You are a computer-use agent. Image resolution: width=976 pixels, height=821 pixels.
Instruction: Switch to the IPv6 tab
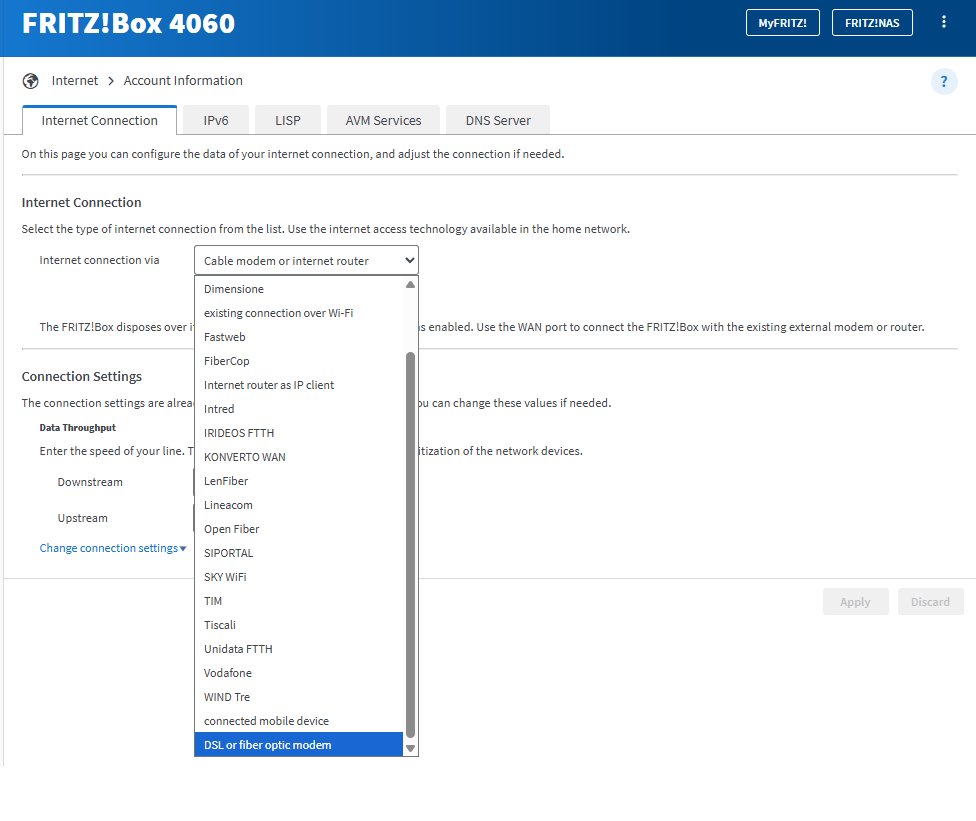coord(216,120)
